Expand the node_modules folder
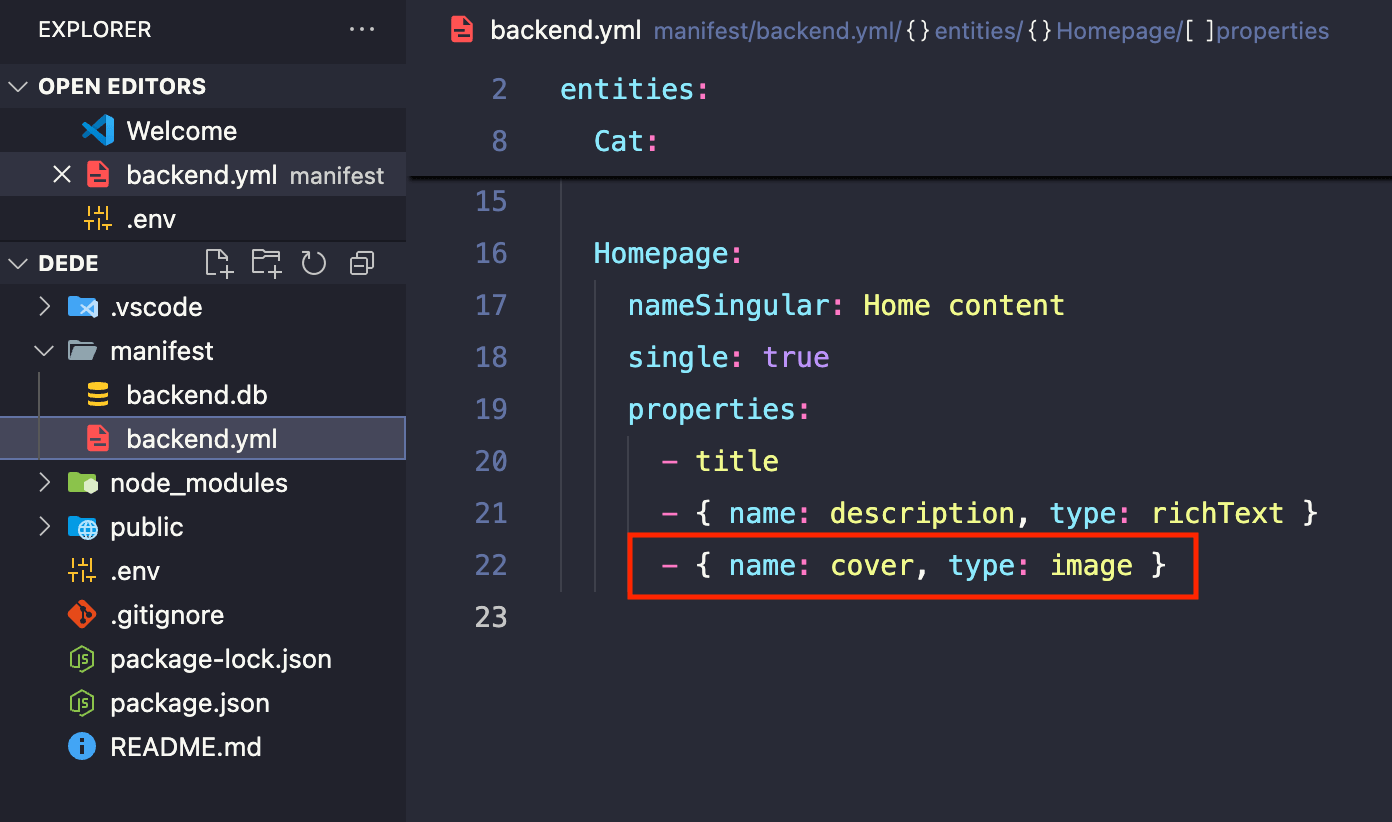The image size is (1392, 822). [x=44, y=482]
